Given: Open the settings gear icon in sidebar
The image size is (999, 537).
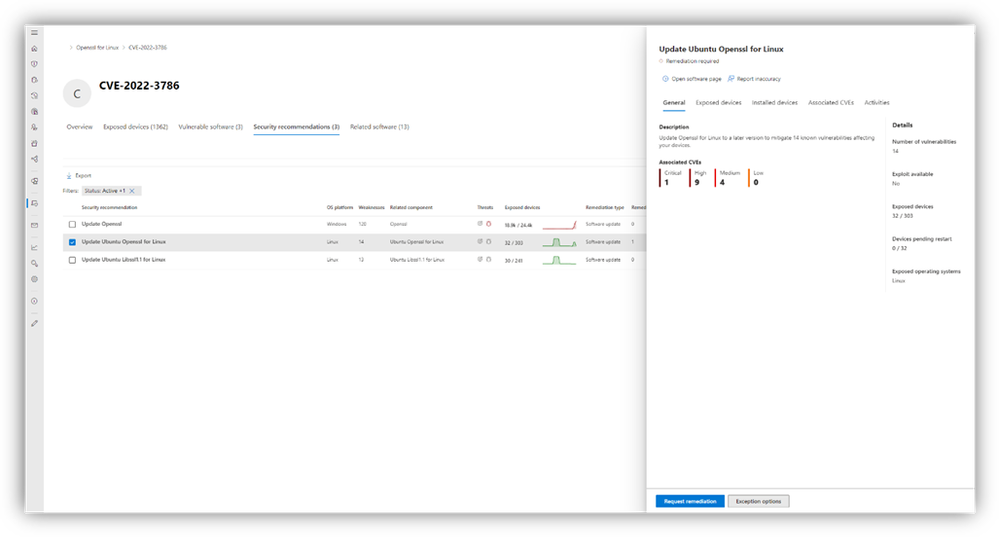Looking at the screenshot, I should point(34,279).
